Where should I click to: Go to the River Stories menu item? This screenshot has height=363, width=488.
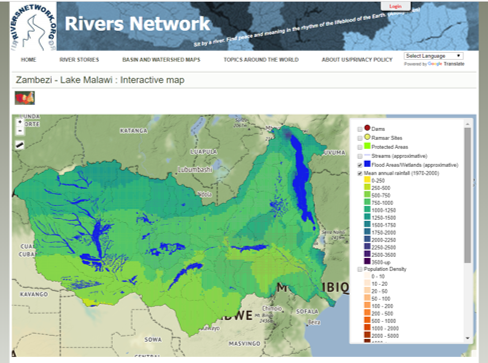tap(79, 60)
